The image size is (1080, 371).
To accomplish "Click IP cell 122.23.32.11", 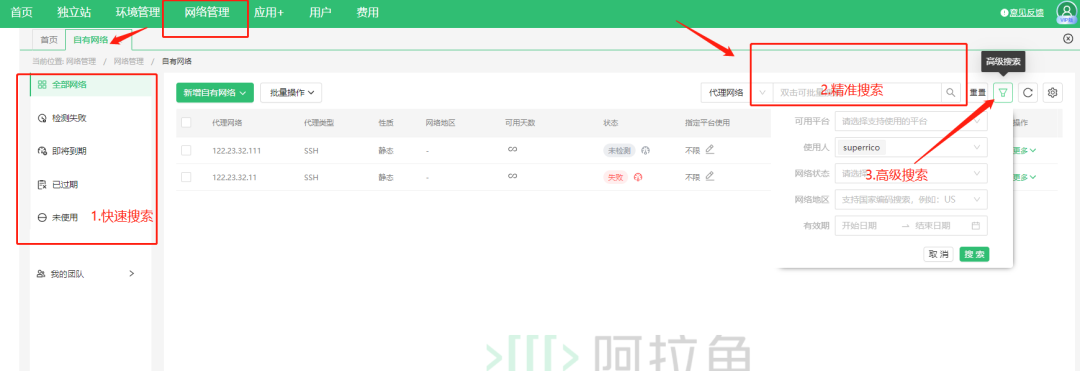I will tap(234, 177).
